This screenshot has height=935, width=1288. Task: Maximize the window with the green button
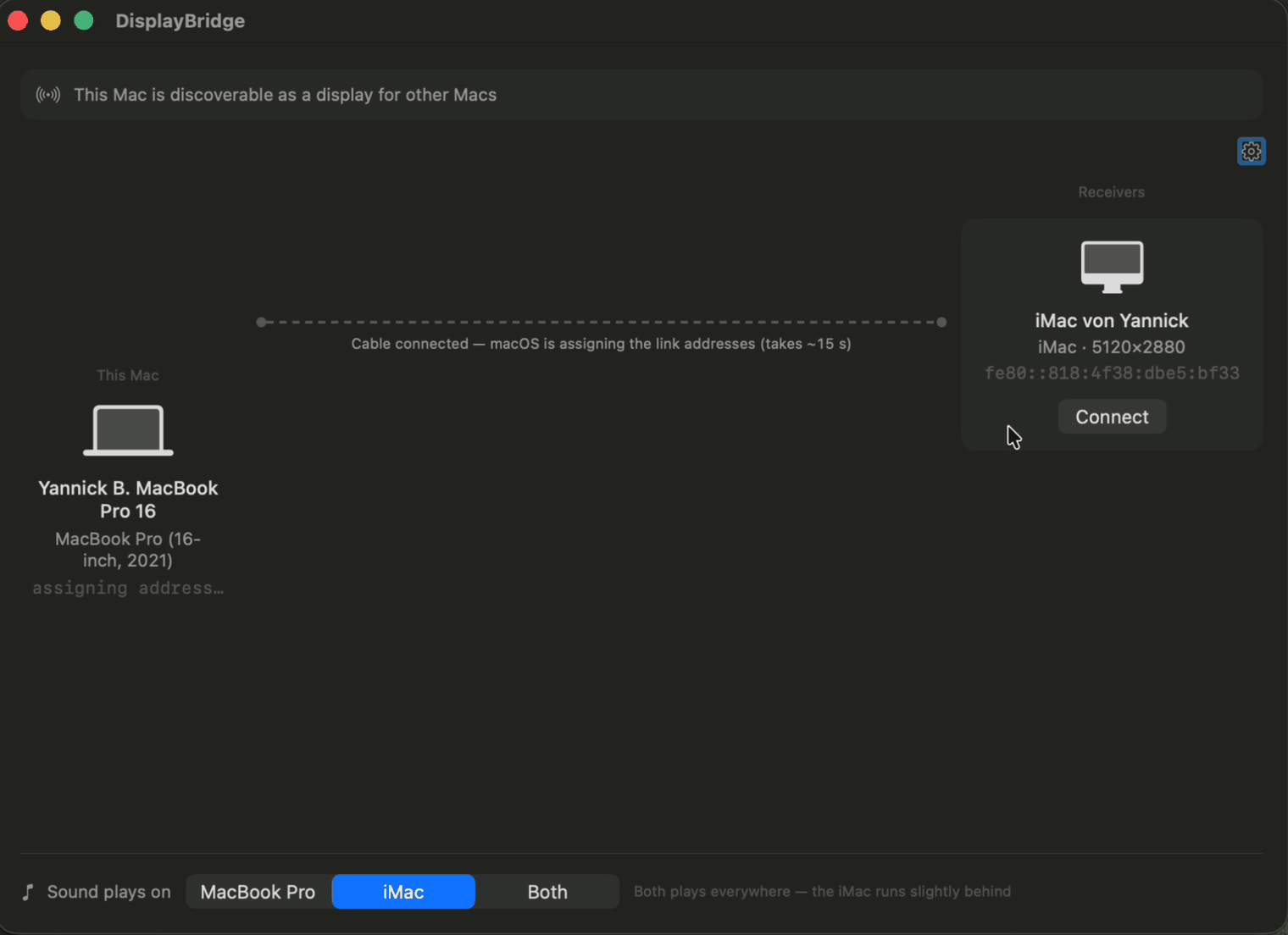pos(84,20)
